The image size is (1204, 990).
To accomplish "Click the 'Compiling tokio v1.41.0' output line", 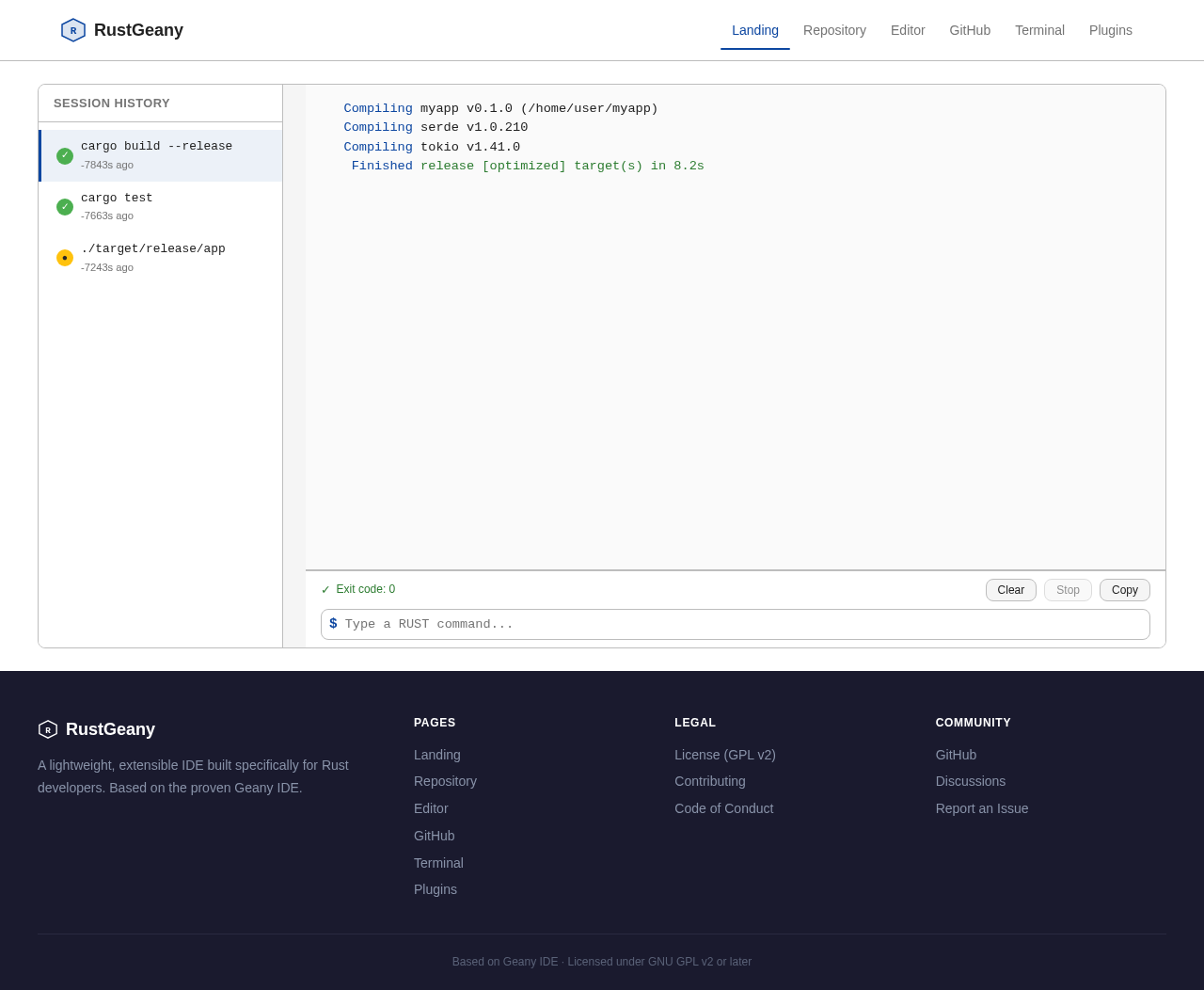I will pos(432,148).
